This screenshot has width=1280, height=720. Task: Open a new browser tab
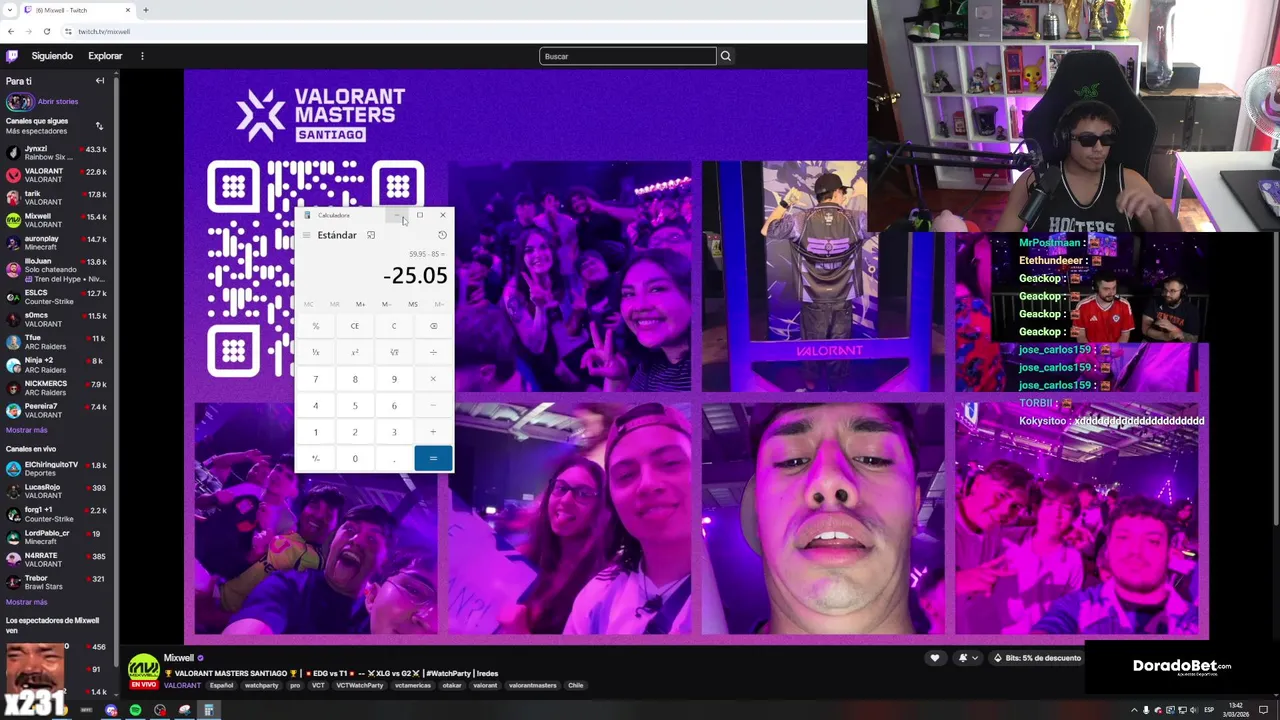click(x=146, y=10)
